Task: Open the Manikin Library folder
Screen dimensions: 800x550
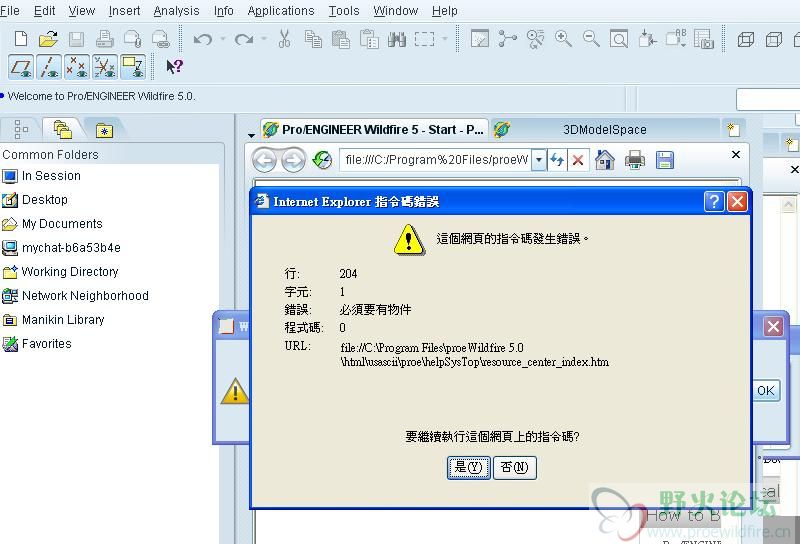Action: [x=54, y=320]
